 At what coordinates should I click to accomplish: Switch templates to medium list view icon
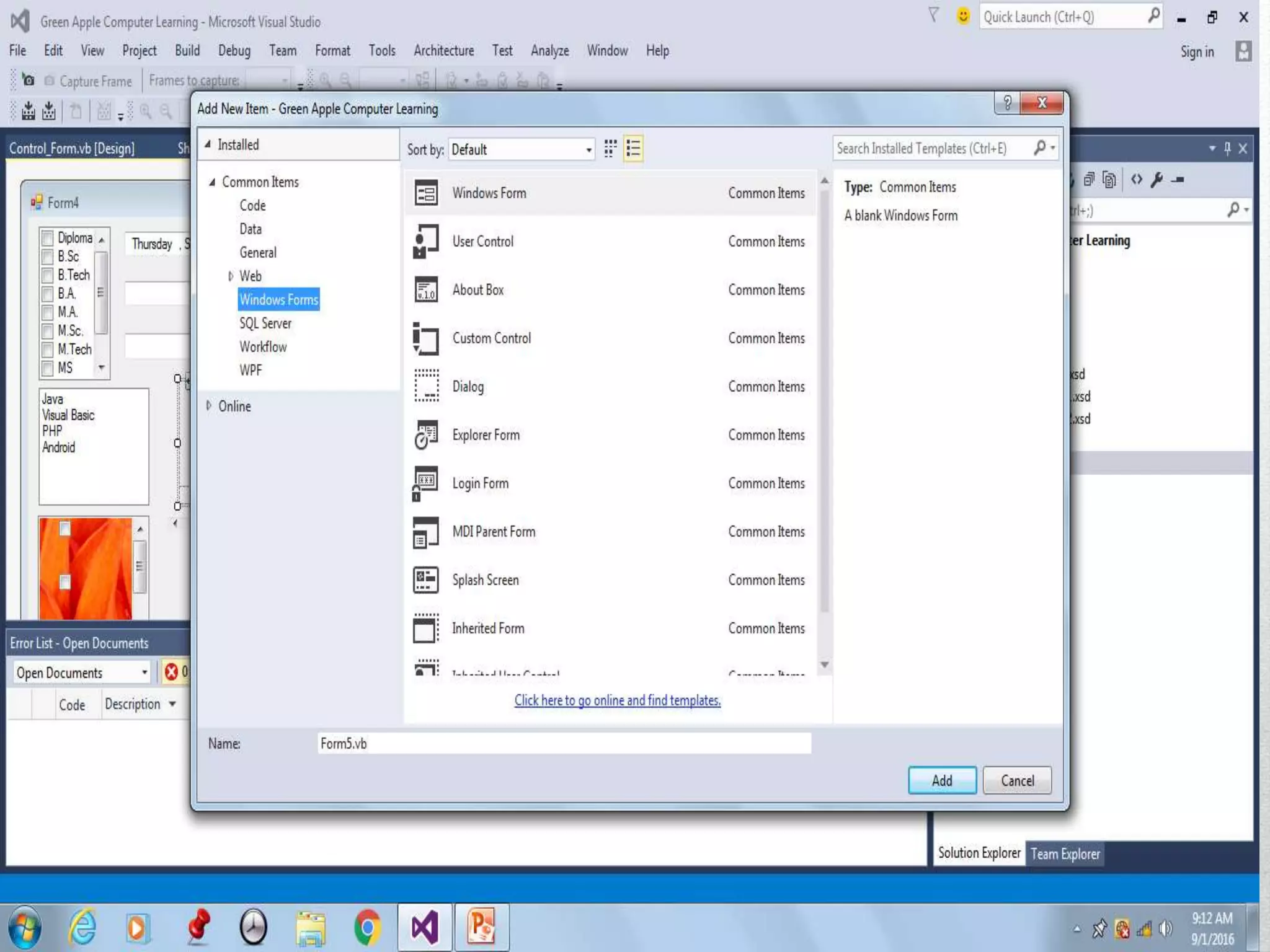[633, 149]
